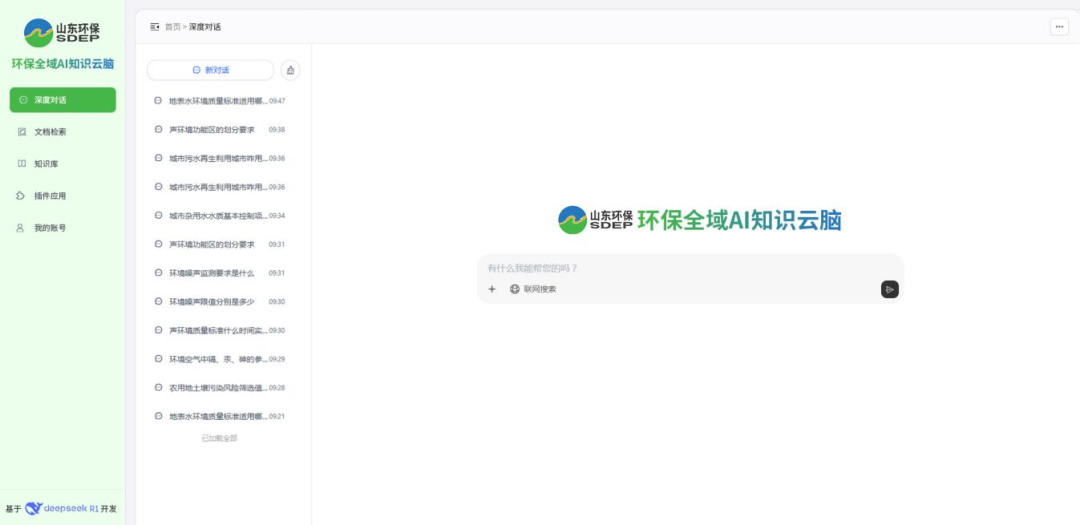This screenshot has height=525, width=1080.
Task: Open the 知识库 menu item
Action: coord(63,164)
